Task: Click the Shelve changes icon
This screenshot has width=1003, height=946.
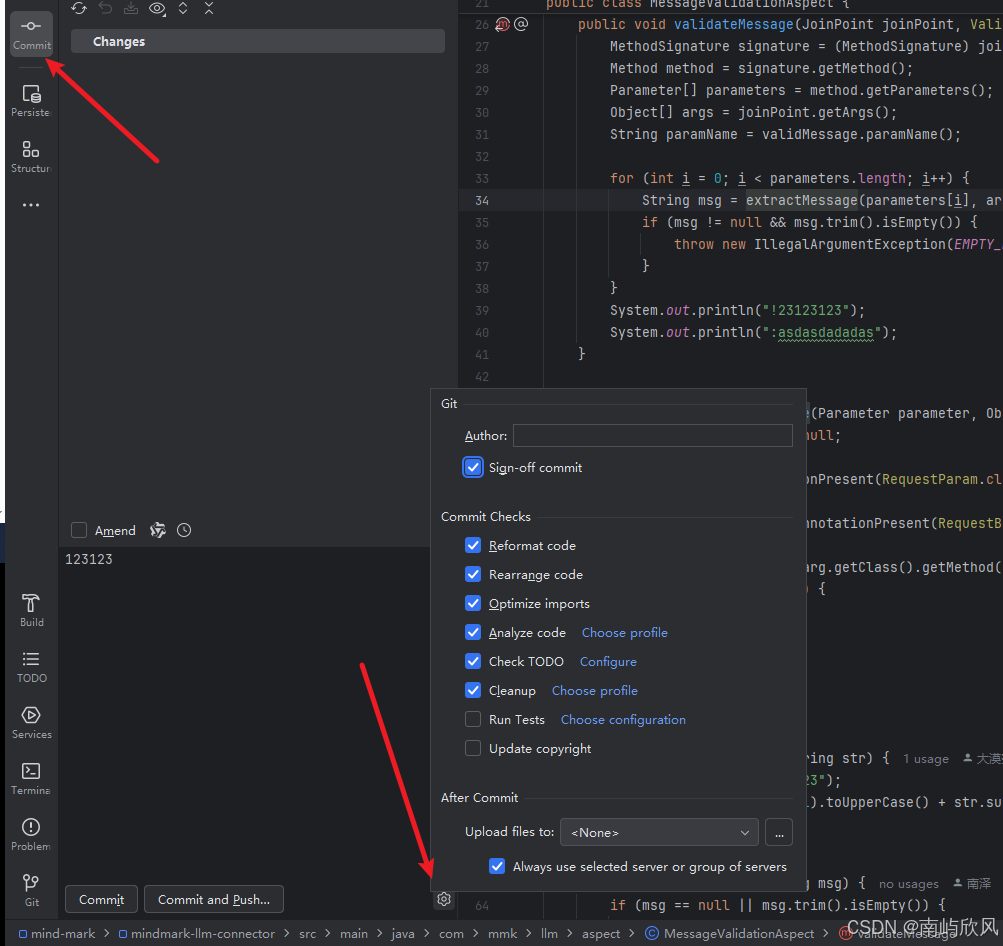Action: pos(131,8)
